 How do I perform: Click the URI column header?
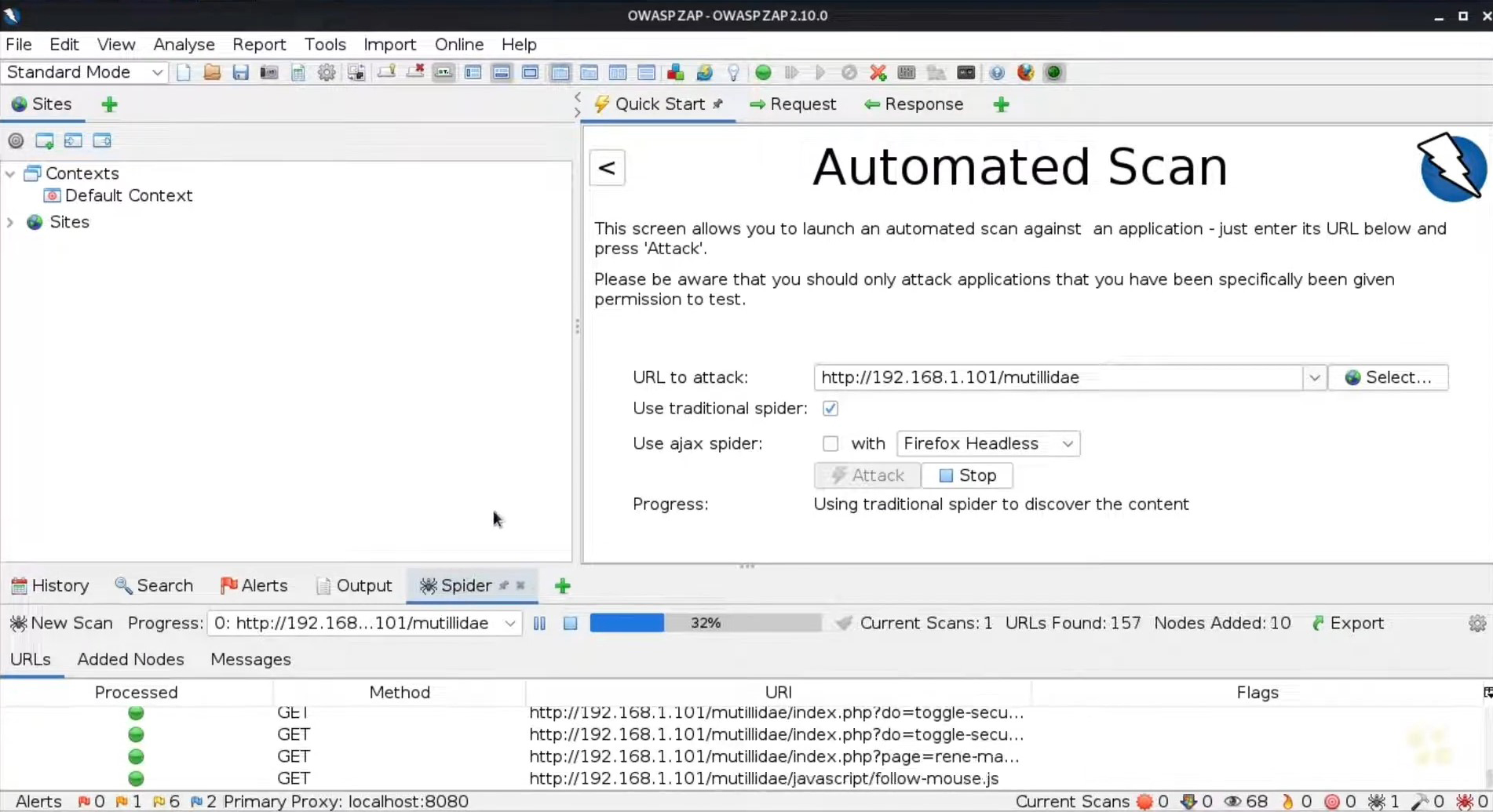point(778,693)
